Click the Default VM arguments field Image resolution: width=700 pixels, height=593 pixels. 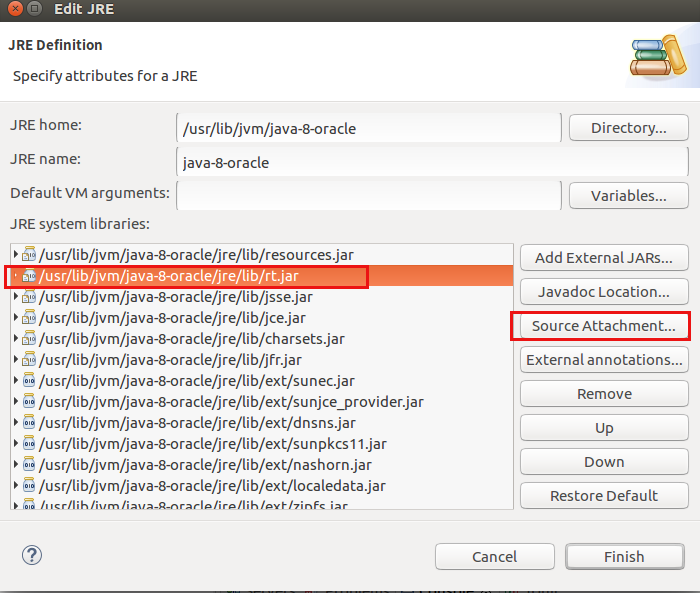point(369,196)
